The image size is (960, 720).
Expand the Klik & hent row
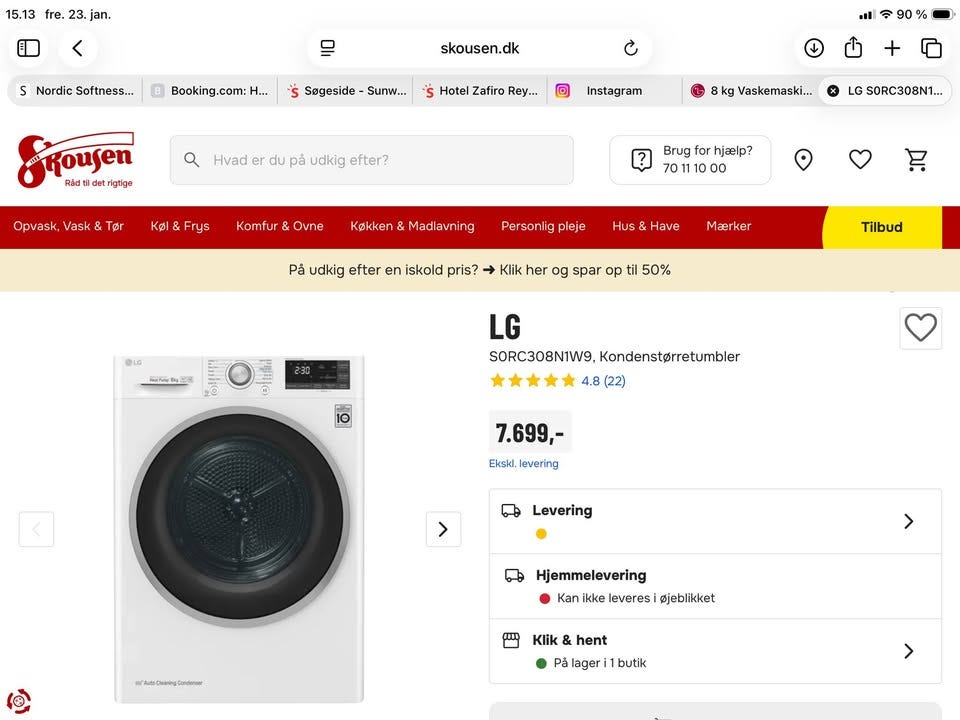coord(908,651)
